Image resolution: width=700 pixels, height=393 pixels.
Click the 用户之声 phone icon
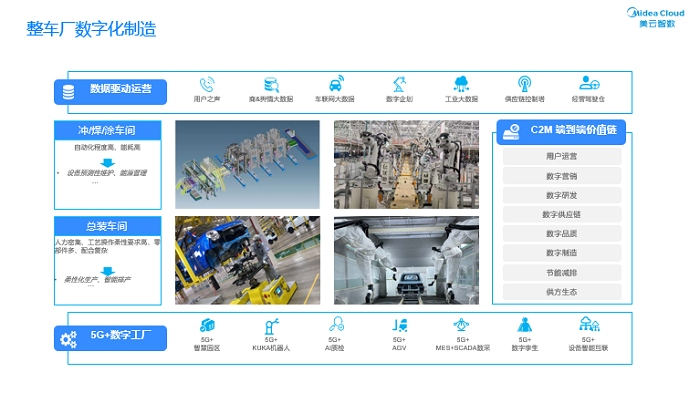pyautogui.click(x=207, y=84)
